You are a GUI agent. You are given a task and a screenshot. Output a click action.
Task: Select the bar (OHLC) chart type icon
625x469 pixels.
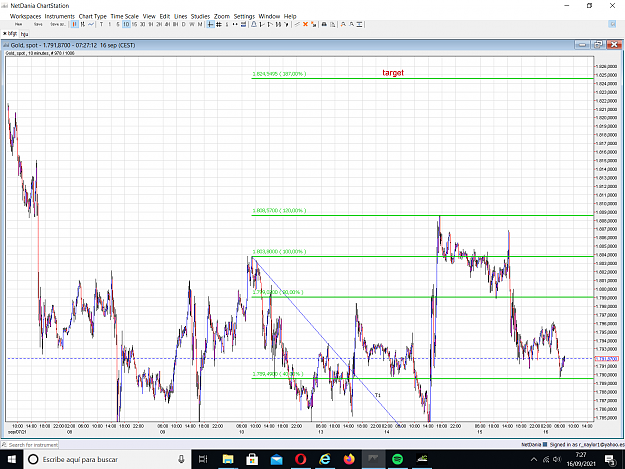[x=83, y=24]
